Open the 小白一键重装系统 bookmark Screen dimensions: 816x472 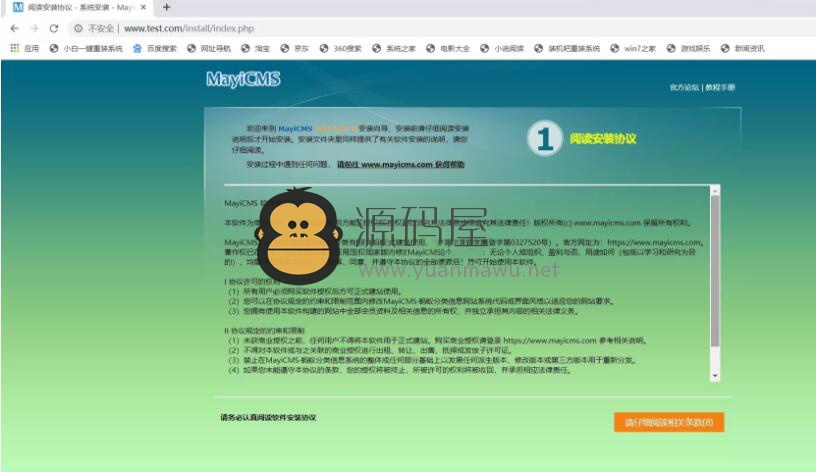[x=86, y=48]
